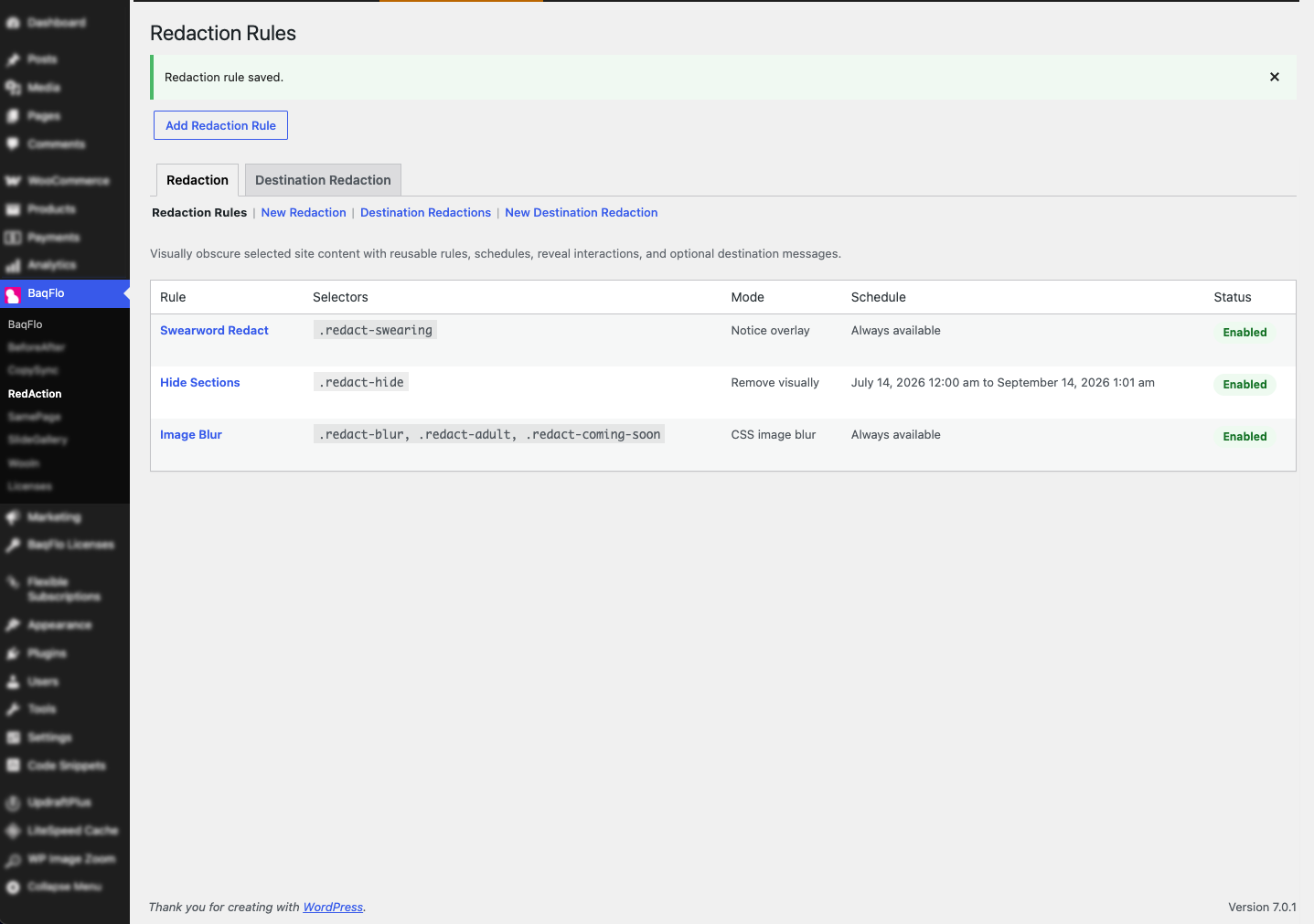Select the BaqFlo submenu item
Image resolution: width=1314 pixels, height=924 pixels.
pos(26,324)
